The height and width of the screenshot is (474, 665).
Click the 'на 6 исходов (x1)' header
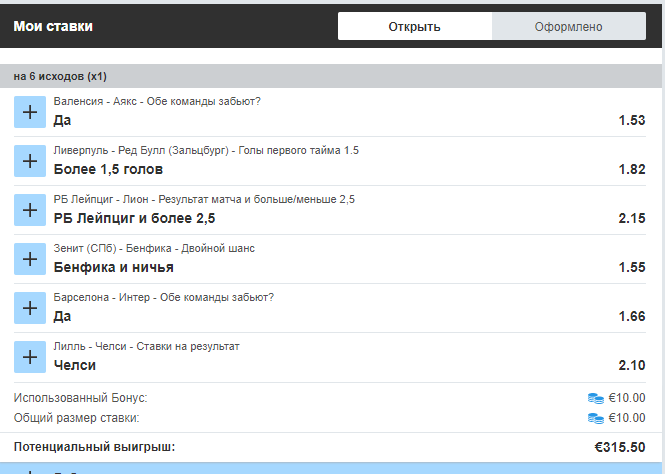(331, 76)
